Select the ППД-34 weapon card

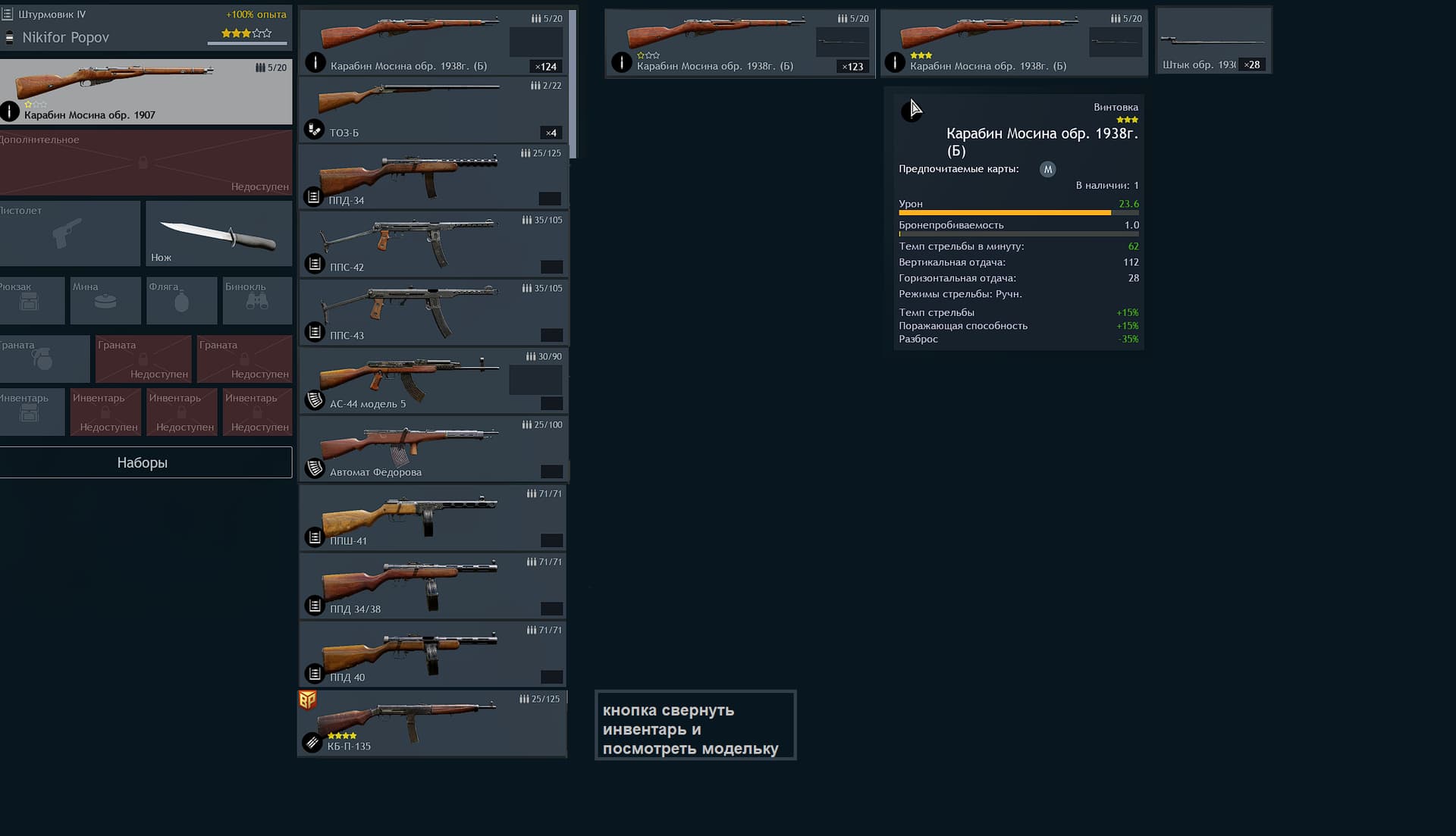pyautogui.click(x=432, y=177)
